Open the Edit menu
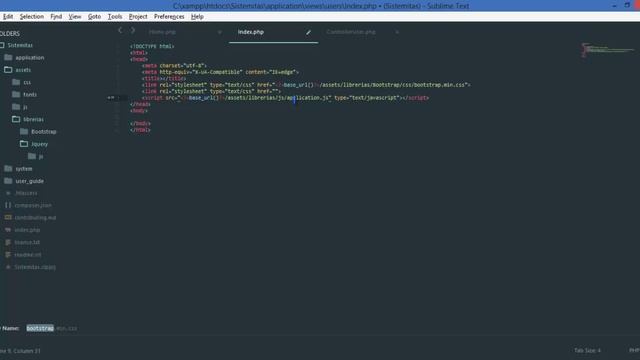The height and width of the screenshot is (360, 640). (8, 17)
